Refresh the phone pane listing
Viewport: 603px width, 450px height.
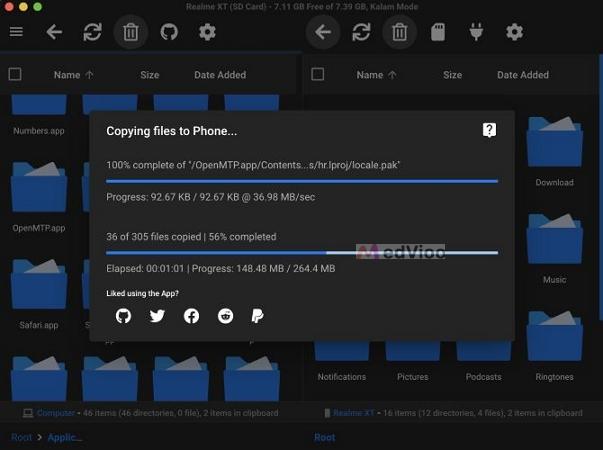pos(361,32)
